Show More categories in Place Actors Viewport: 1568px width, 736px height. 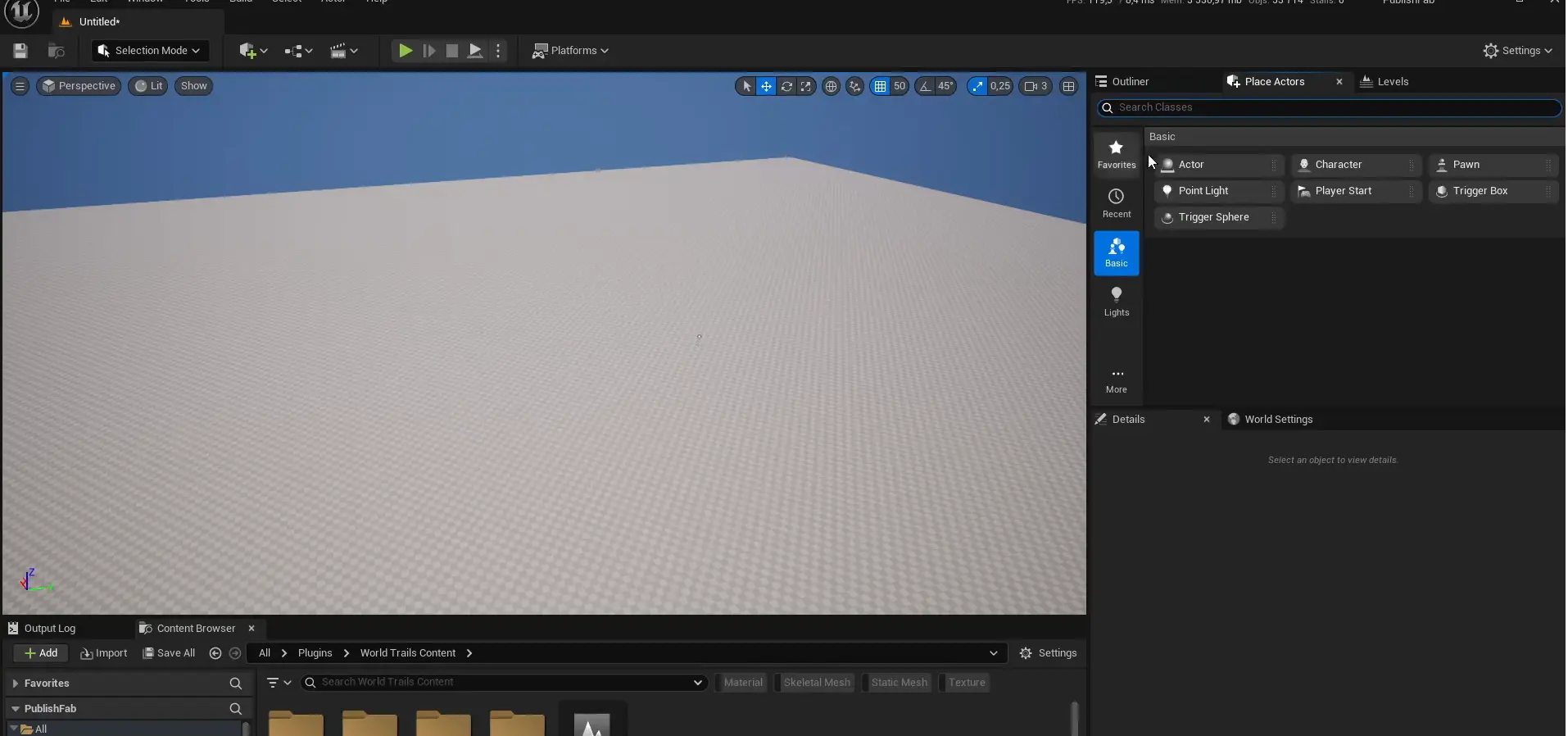[1117, 380]
